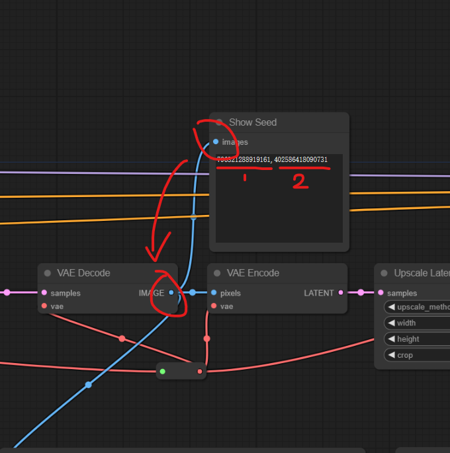The image size is (450, 453).
Task: Click the vae input socket on VAE Decode
Action: pyautogui.click(x=44, y=306)
